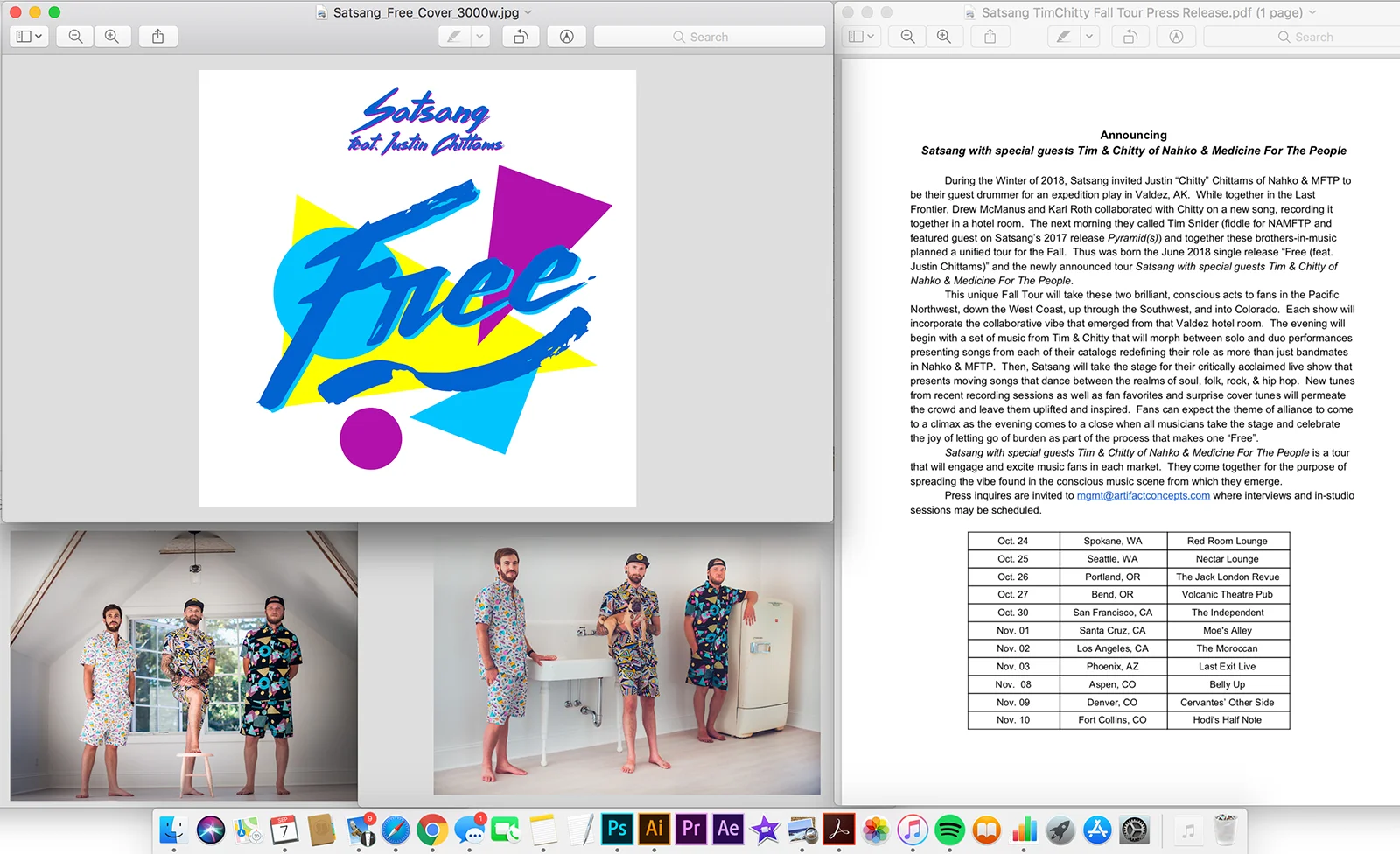1400x854 pixels.
Task: Click band photo with man on stool
Action: 184,665
